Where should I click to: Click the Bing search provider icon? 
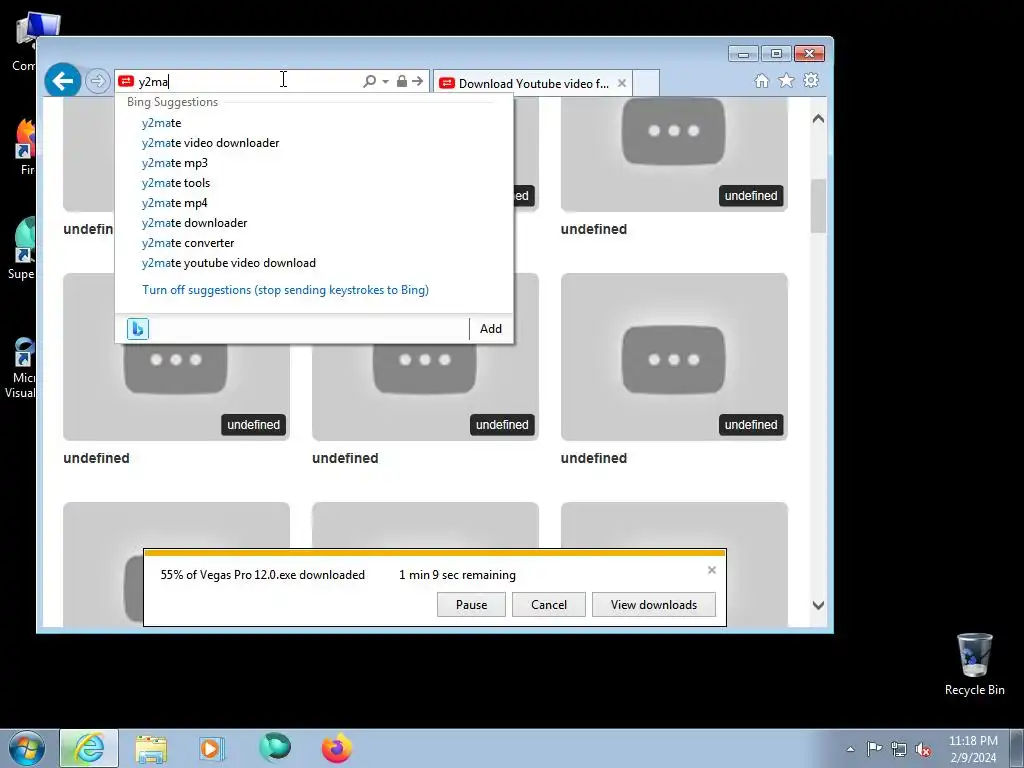click(138, 328)
